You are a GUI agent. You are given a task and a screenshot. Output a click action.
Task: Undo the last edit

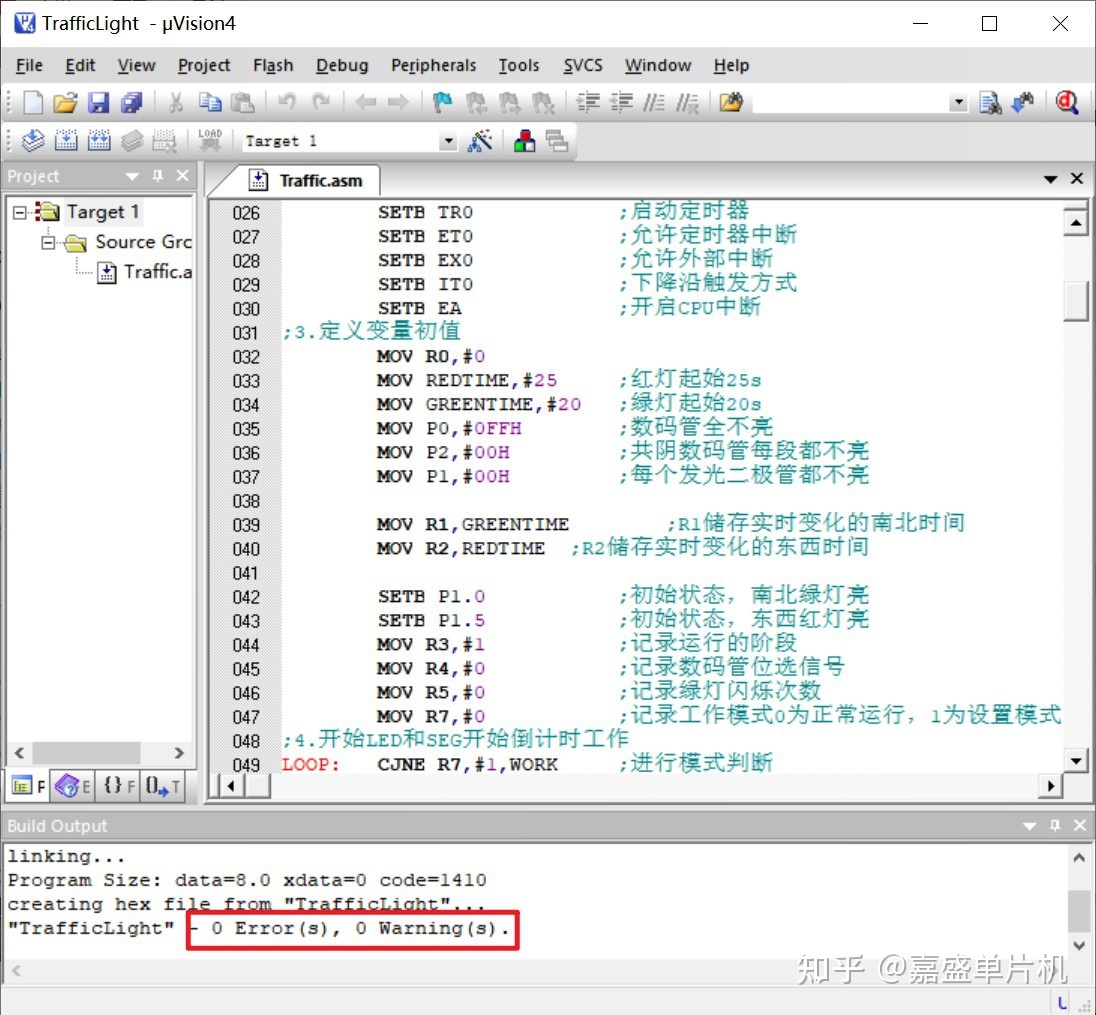pyautogui.click(x=287, y=103)
